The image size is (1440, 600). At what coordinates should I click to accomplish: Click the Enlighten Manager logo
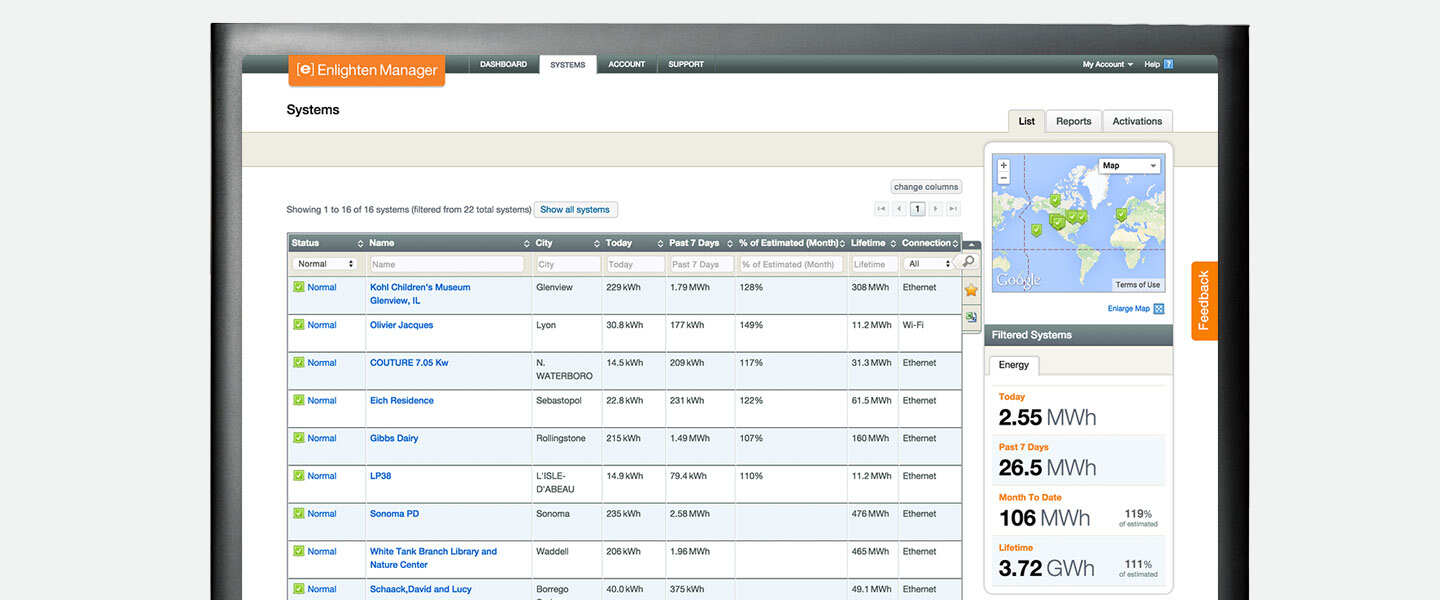[366, 70]
